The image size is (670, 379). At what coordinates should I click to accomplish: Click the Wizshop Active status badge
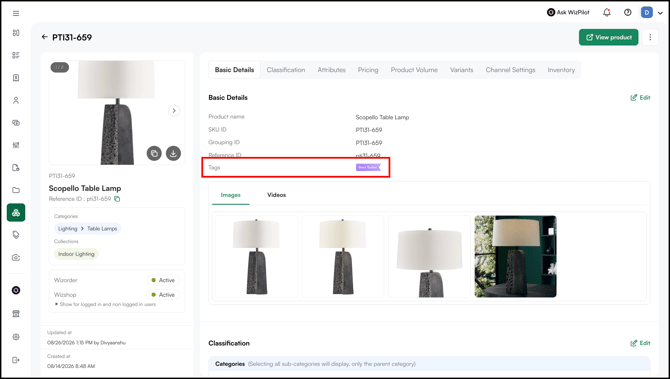click(163, 295)
